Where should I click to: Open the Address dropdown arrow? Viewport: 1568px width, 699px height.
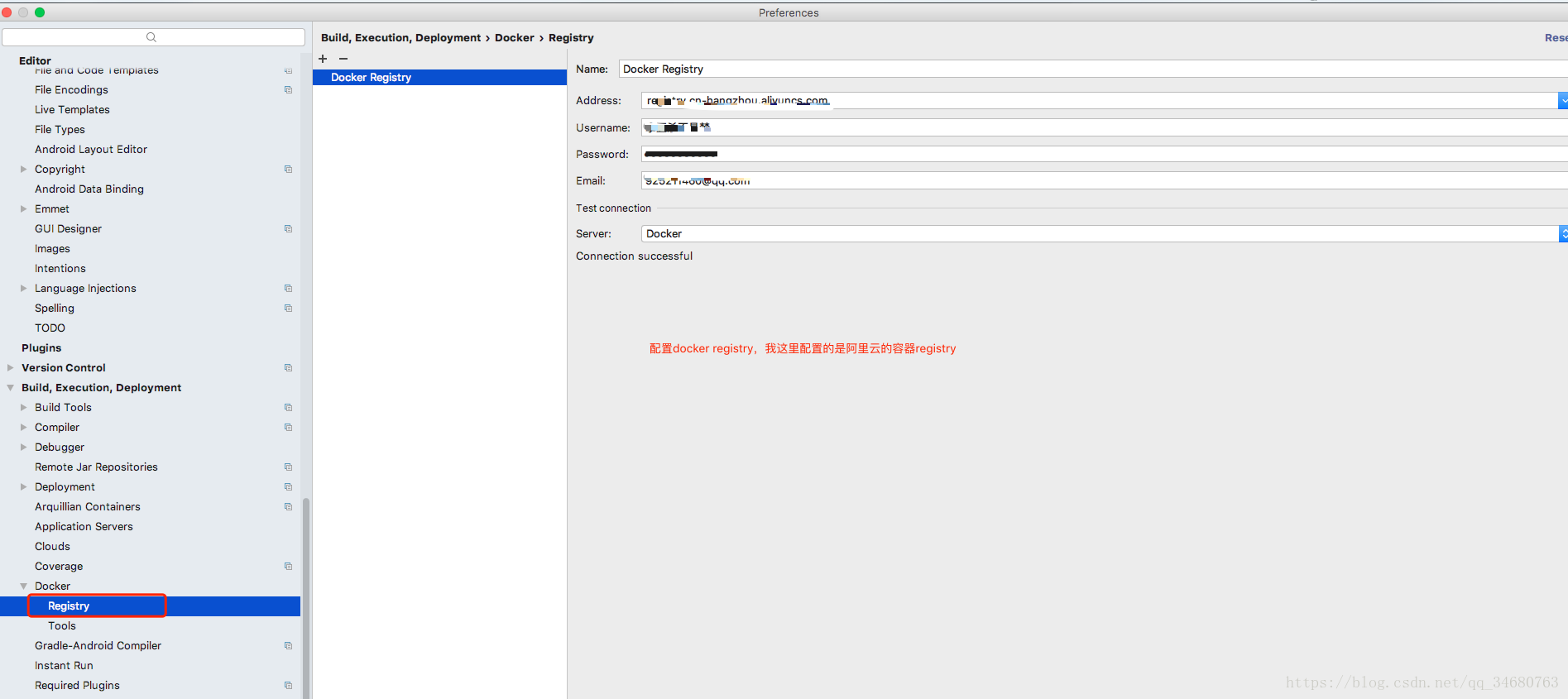pos(1562,100)
